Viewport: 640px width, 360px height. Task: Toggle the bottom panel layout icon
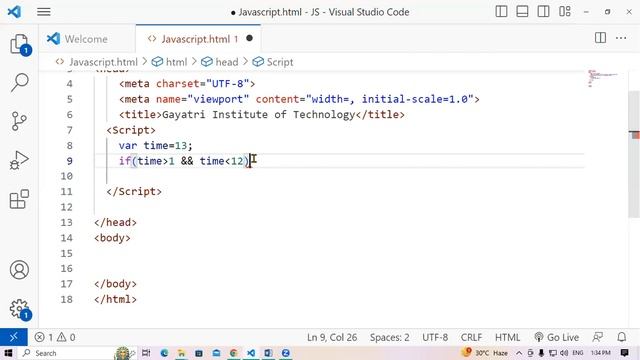(x=522, y=11)
